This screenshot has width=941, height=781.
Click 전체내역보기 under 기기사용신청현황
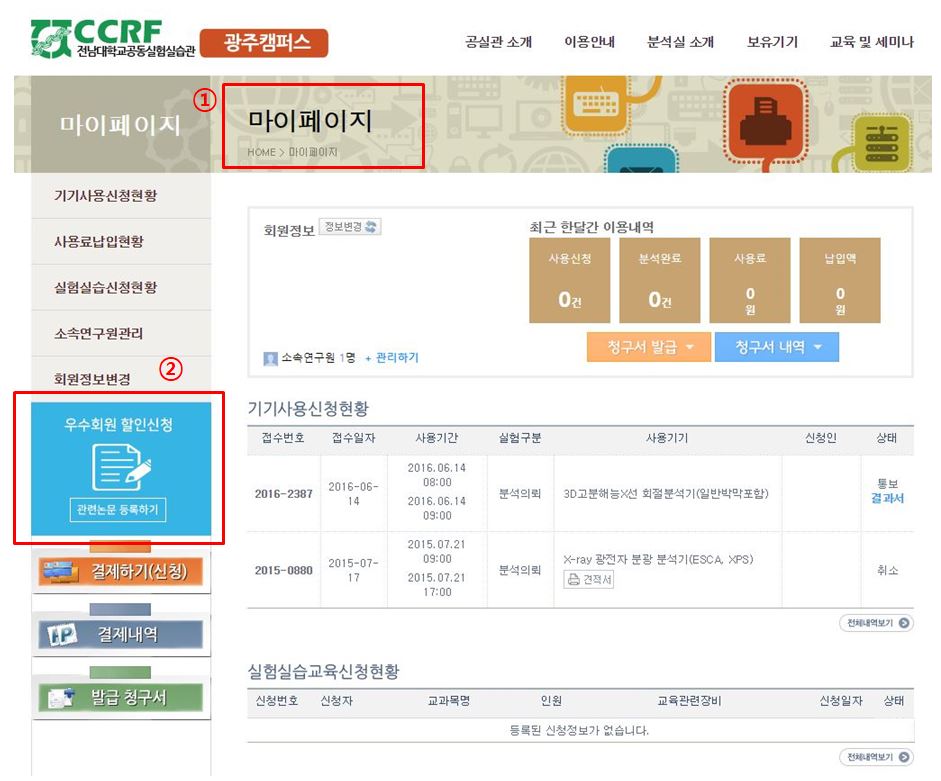(x=876, y=623)
